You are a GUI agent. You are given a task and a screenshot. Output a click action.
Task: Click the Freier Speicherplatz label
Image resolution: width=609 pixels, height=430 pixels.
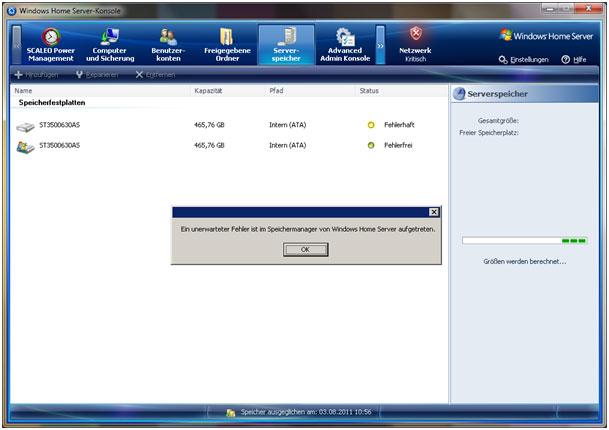point(489,133)
